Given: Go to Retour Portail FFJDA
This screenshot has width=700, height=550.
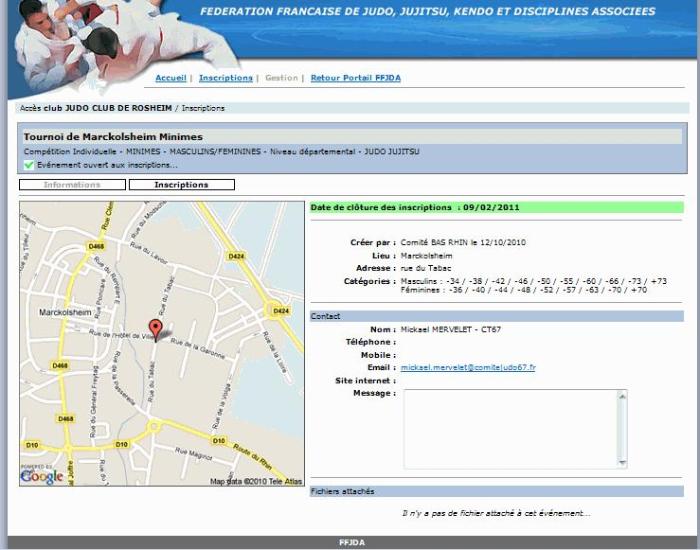Looking at the screenshot, I should [355, 78].
